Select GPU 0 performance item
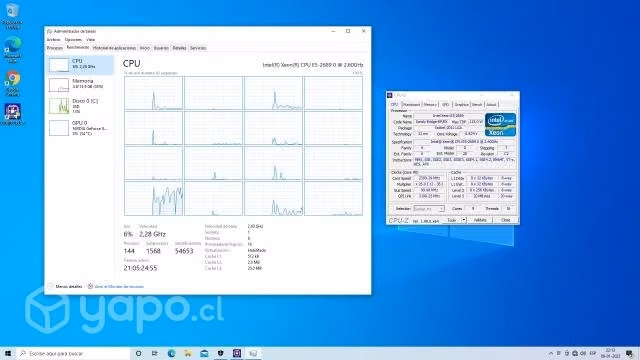This screenshot has height=360, width=640. click(x=81, y=128)
